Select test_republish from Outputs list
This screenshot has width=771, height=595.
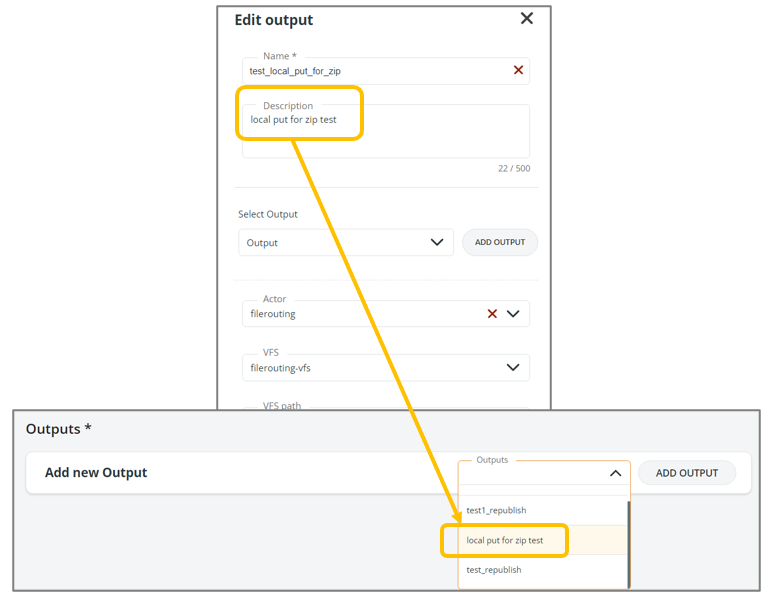(x=494, y=570)
